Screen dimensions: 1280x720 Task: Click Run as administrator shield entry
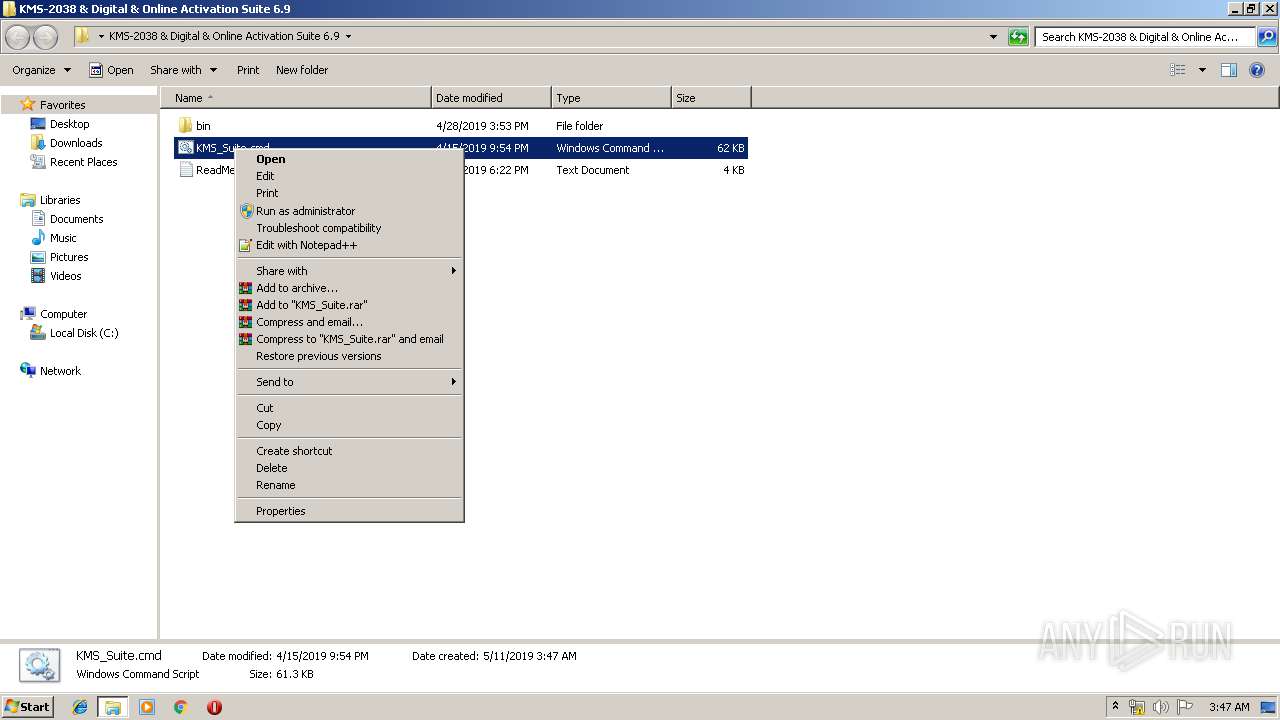click(x=349, y=211)
